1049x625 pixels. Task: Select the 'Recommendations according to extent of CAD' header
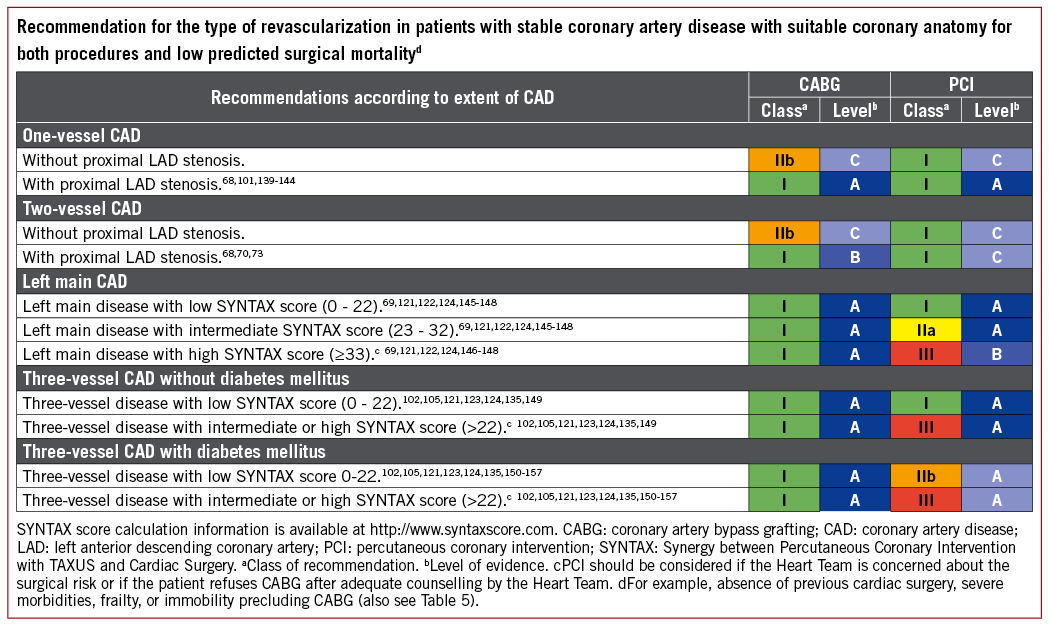(382, 97)
